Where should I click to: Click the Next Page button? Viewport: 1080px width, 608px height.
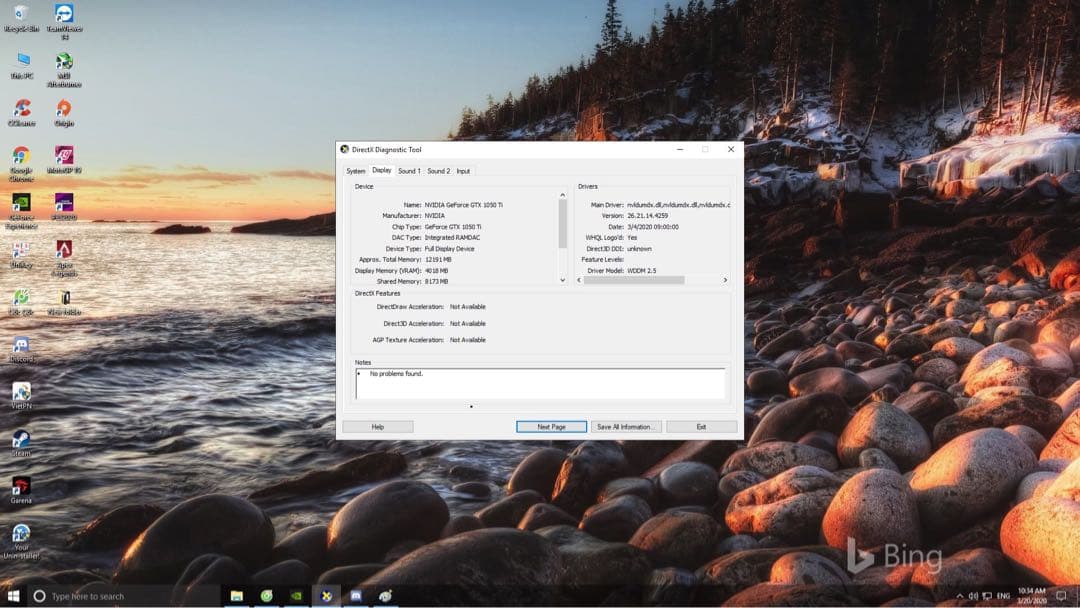pos(551,427)
